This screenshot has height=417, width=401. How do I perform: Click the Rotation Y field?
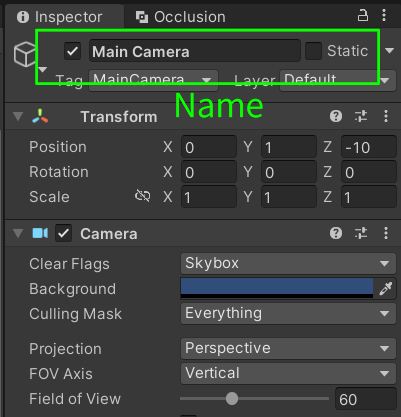click(289, 172)
